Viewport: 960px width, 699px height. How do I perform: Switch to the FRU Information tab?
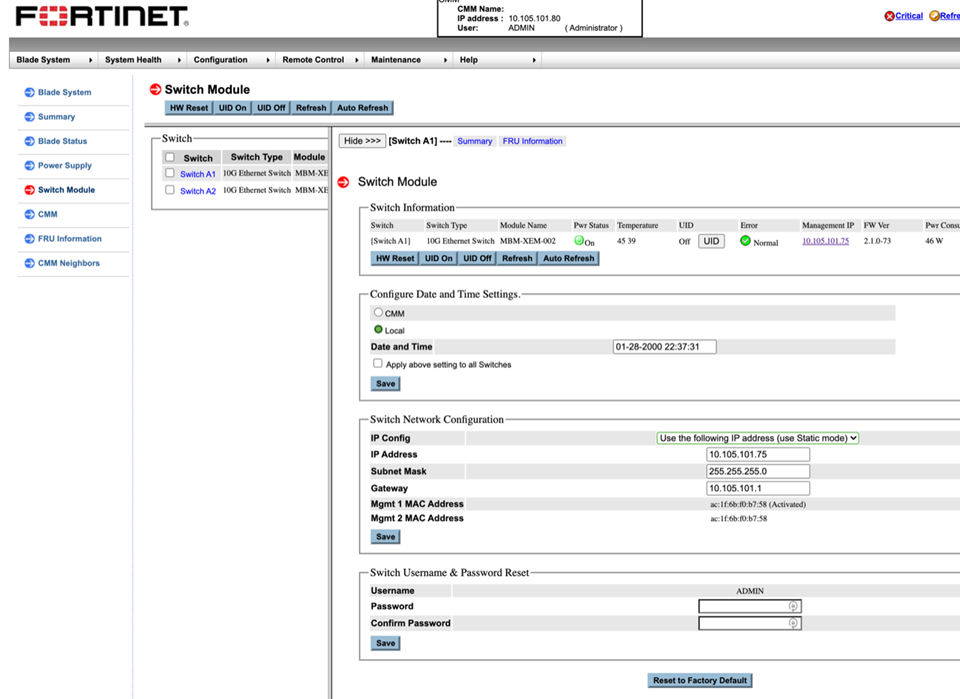point(532,141)
